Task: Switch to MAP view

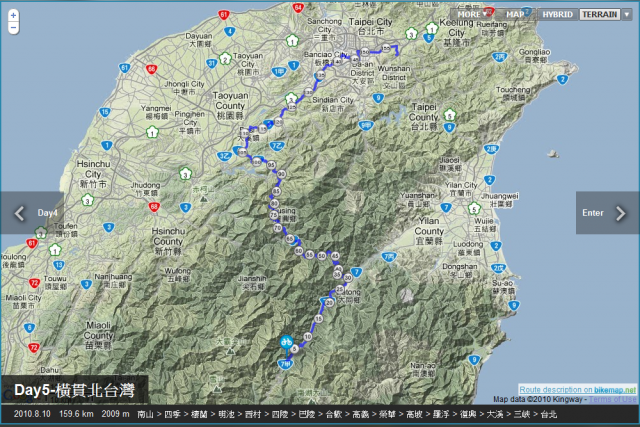Action: click(516, 14)
